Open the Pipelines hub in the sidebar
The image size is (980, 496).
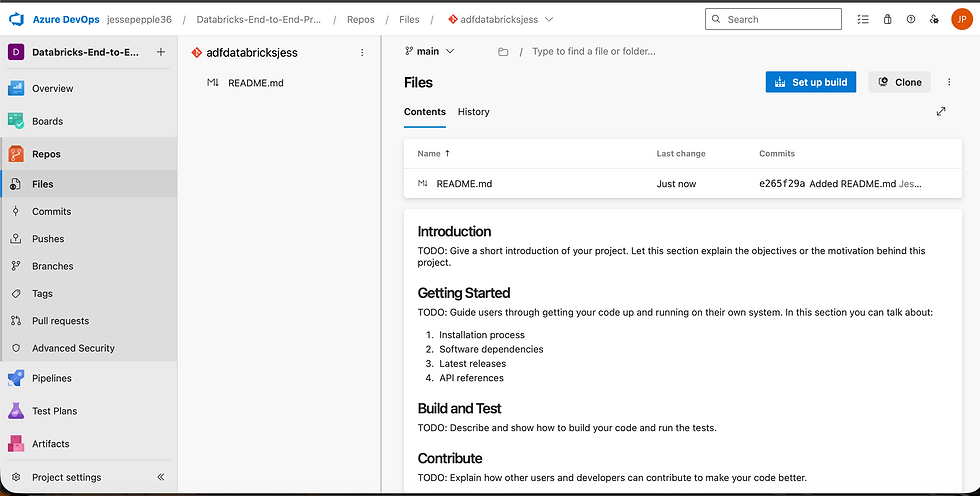click(x=52, y=378)
